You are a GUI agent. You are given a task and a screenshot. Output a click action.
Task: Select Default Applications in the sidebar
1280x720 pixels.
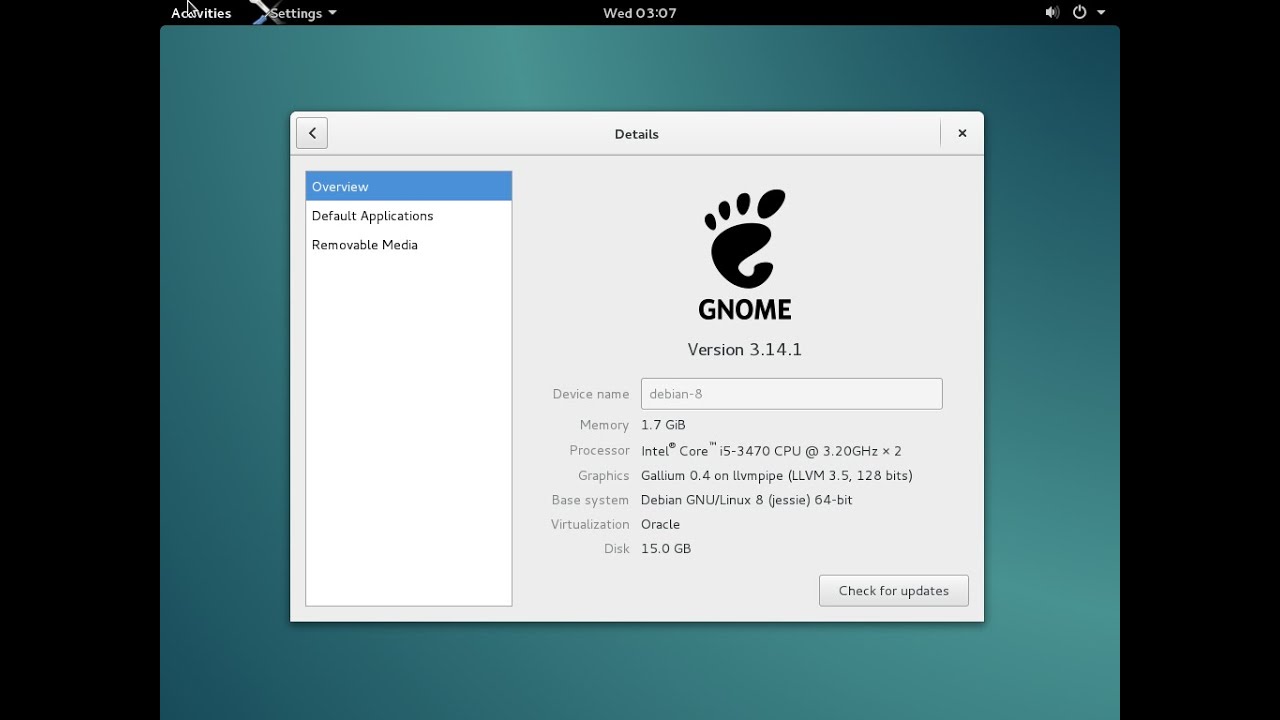click(x=409, y=215)
